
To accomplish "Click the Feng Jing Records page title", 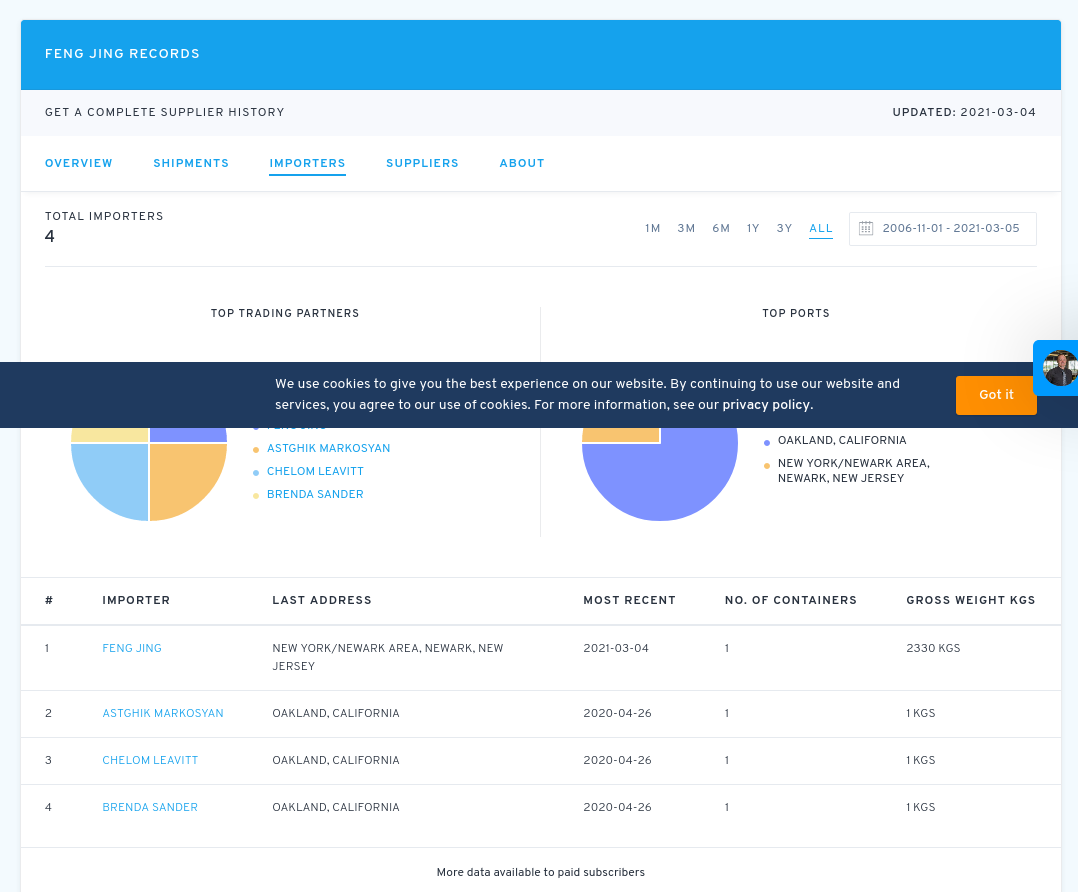I will coord(122,54).
